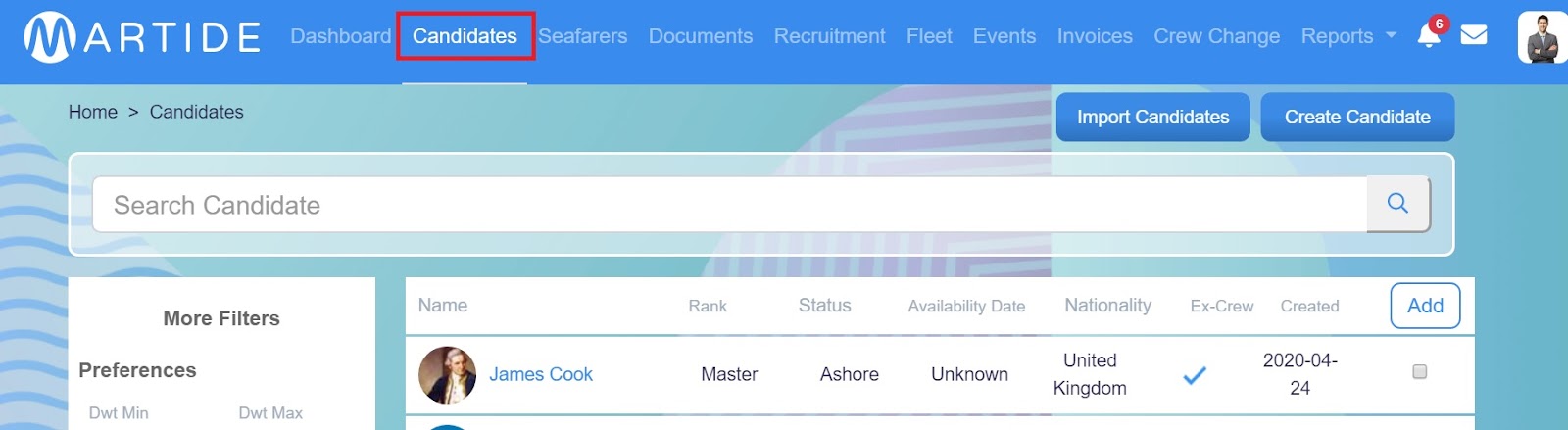Sort by Availability Date column header
Viewport: 1568px width, 430px height.
966,307
